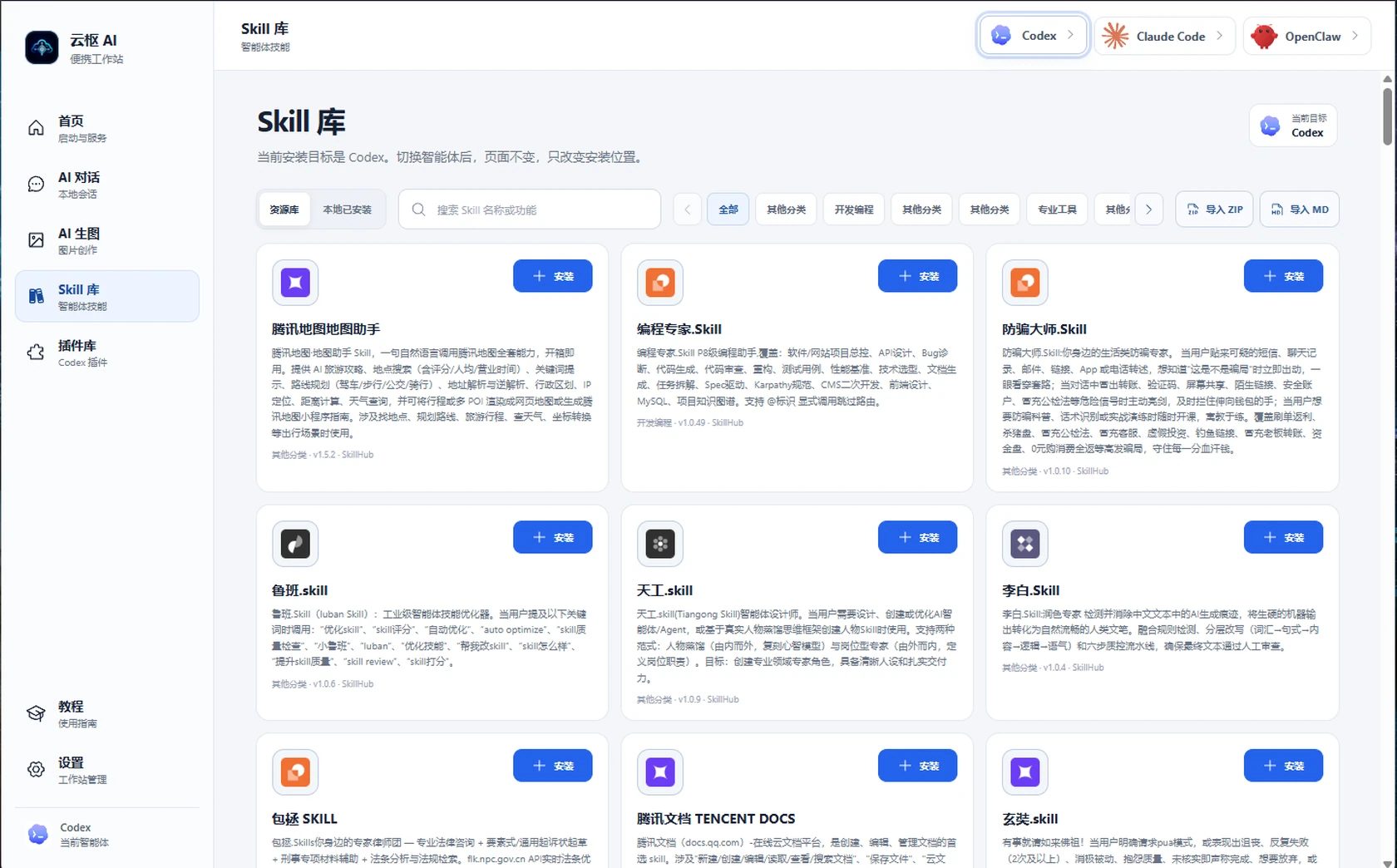Choose Codex in the top agent switcher
Image resolution: width=1397 pixels, height=868 pixels.
coord(1034,36)
